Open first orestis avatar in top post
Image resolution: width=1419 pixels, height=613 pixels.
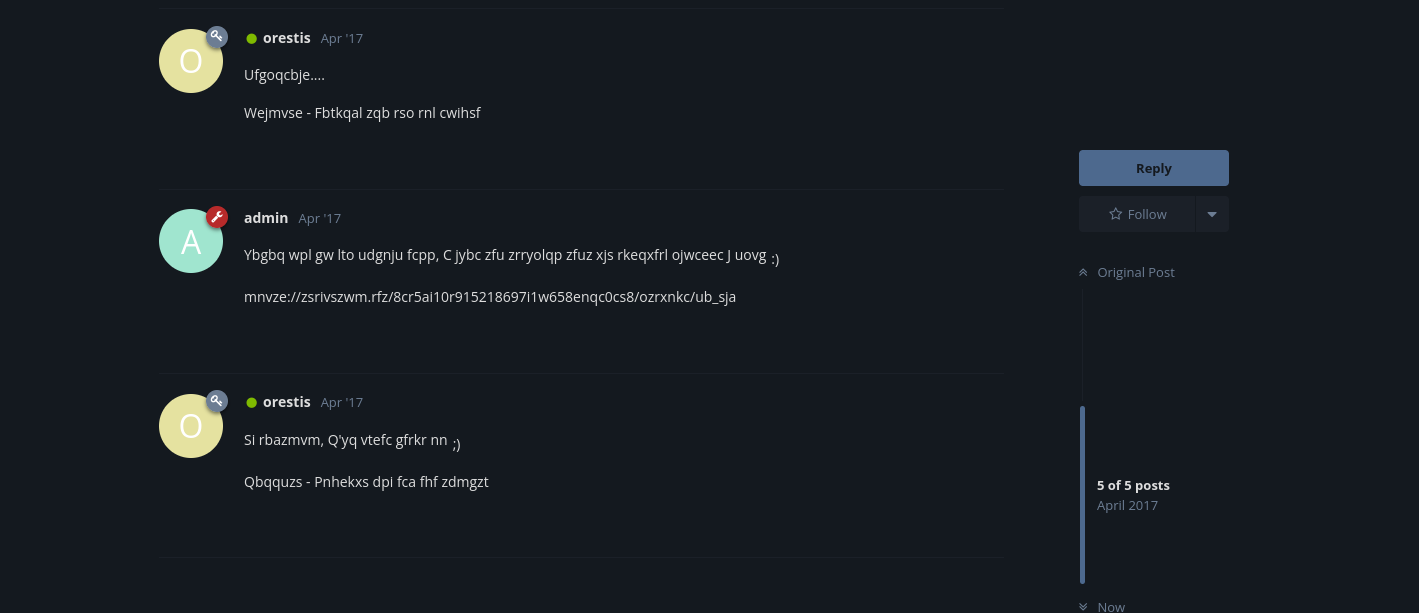click(191, 61)
